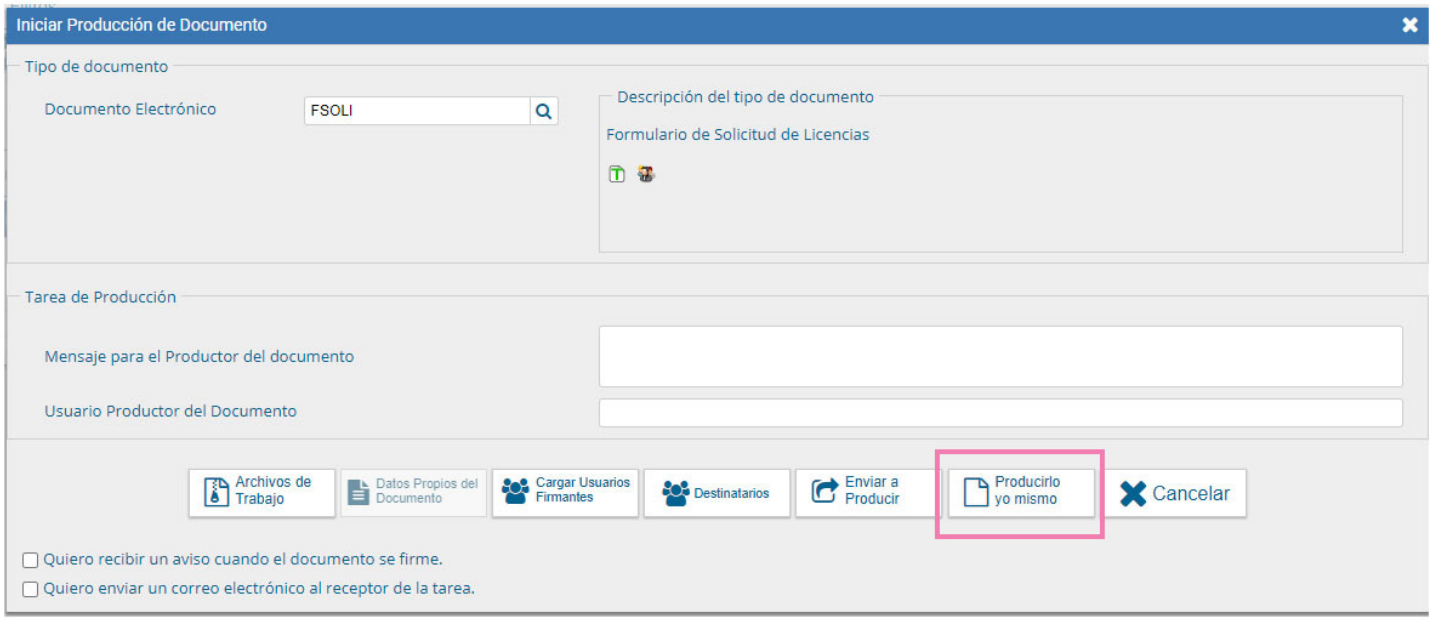This screenshot has width=1433, height=622.
Task: Click the Cancelar button
Action: pos(1175,493)
